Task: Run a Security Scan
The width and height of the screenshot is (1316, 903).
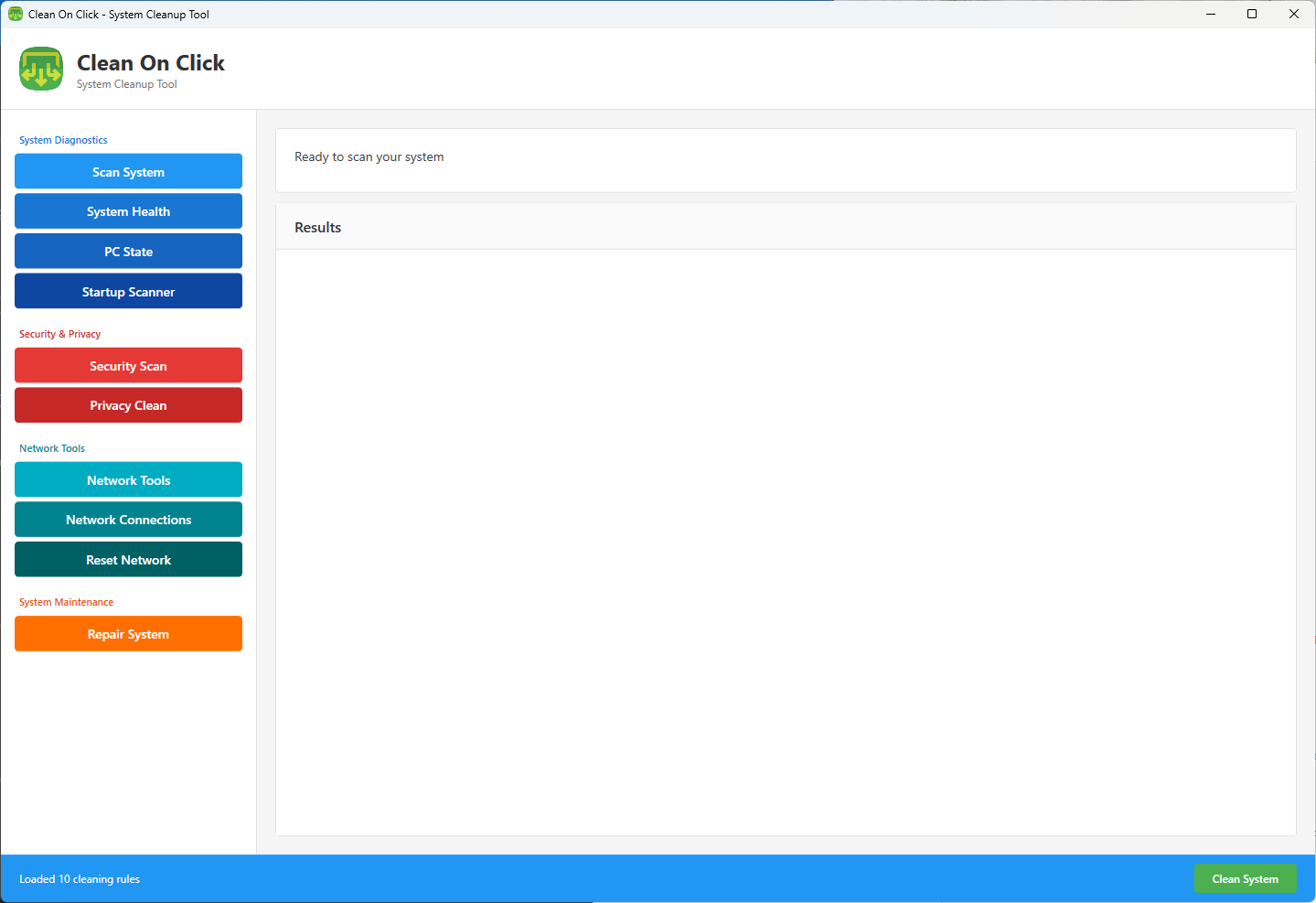Action: click(128, 365)
